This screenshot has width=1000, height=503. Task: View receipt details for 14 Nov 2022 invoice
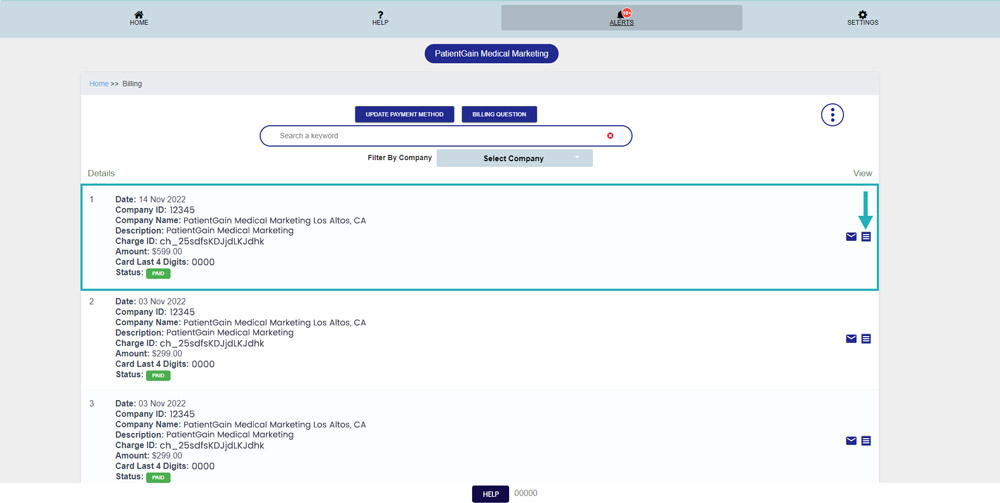866,237
